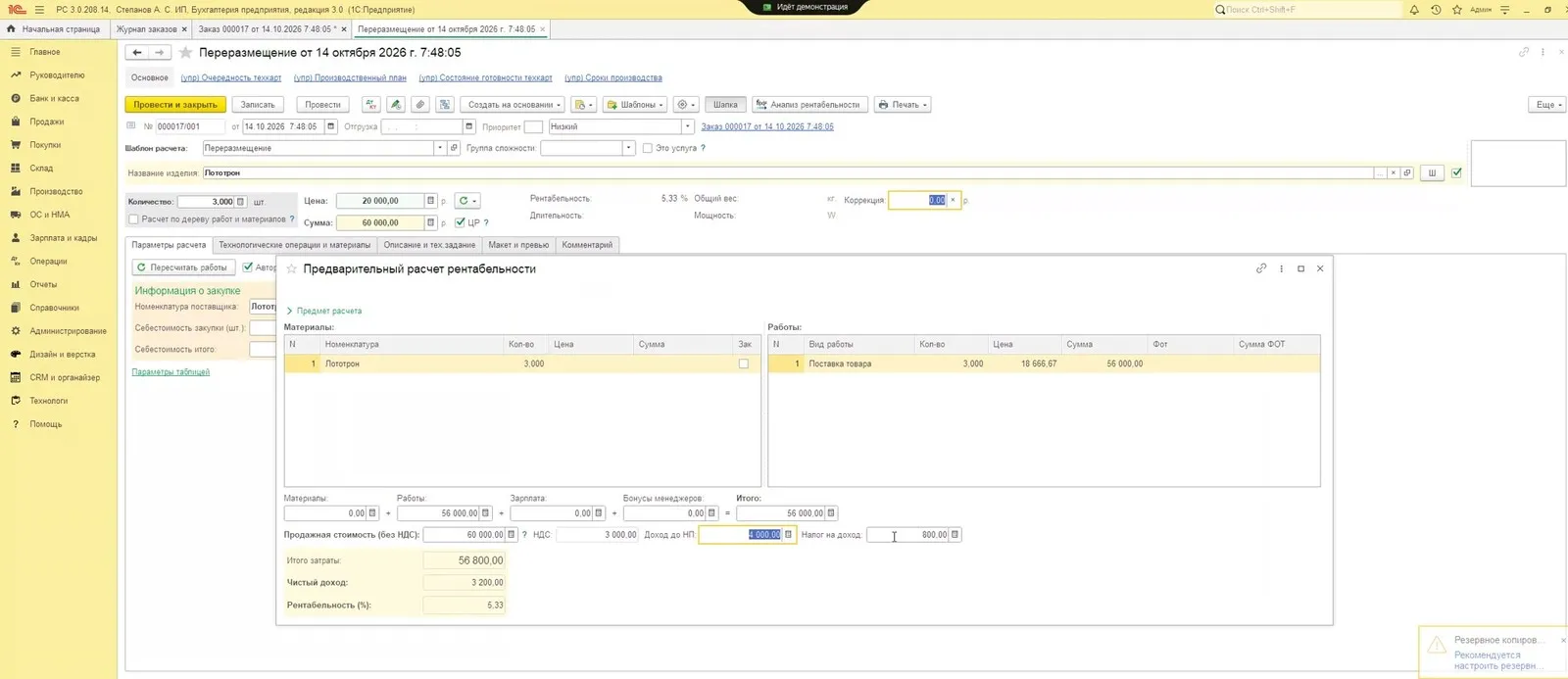1568x679 pixels.
Task: Open the history clock icon
Action: pyautogui.click(x=1436, y=10)
